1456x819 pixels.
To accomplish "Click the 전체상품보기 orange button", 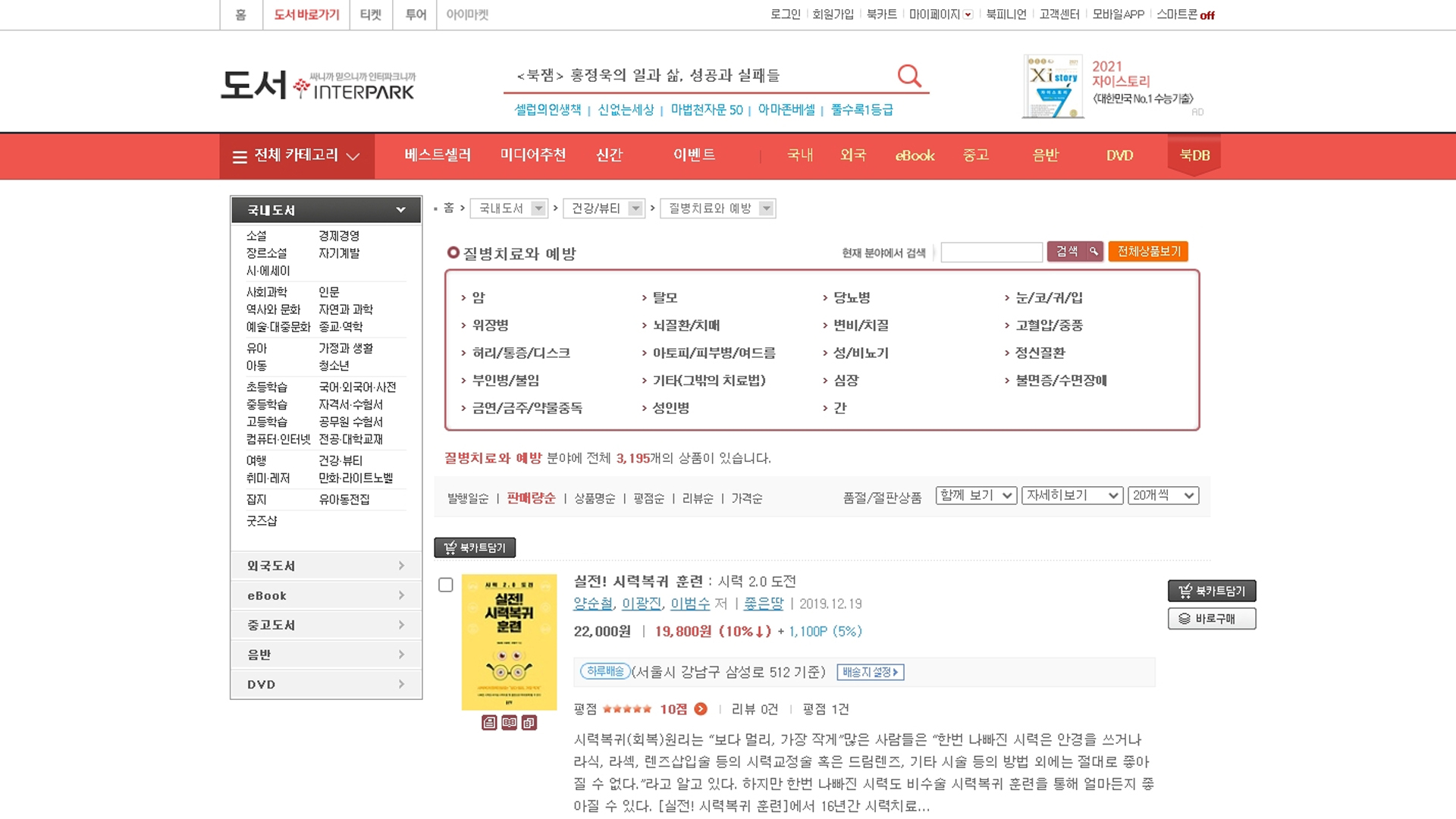I will 1147,251.
